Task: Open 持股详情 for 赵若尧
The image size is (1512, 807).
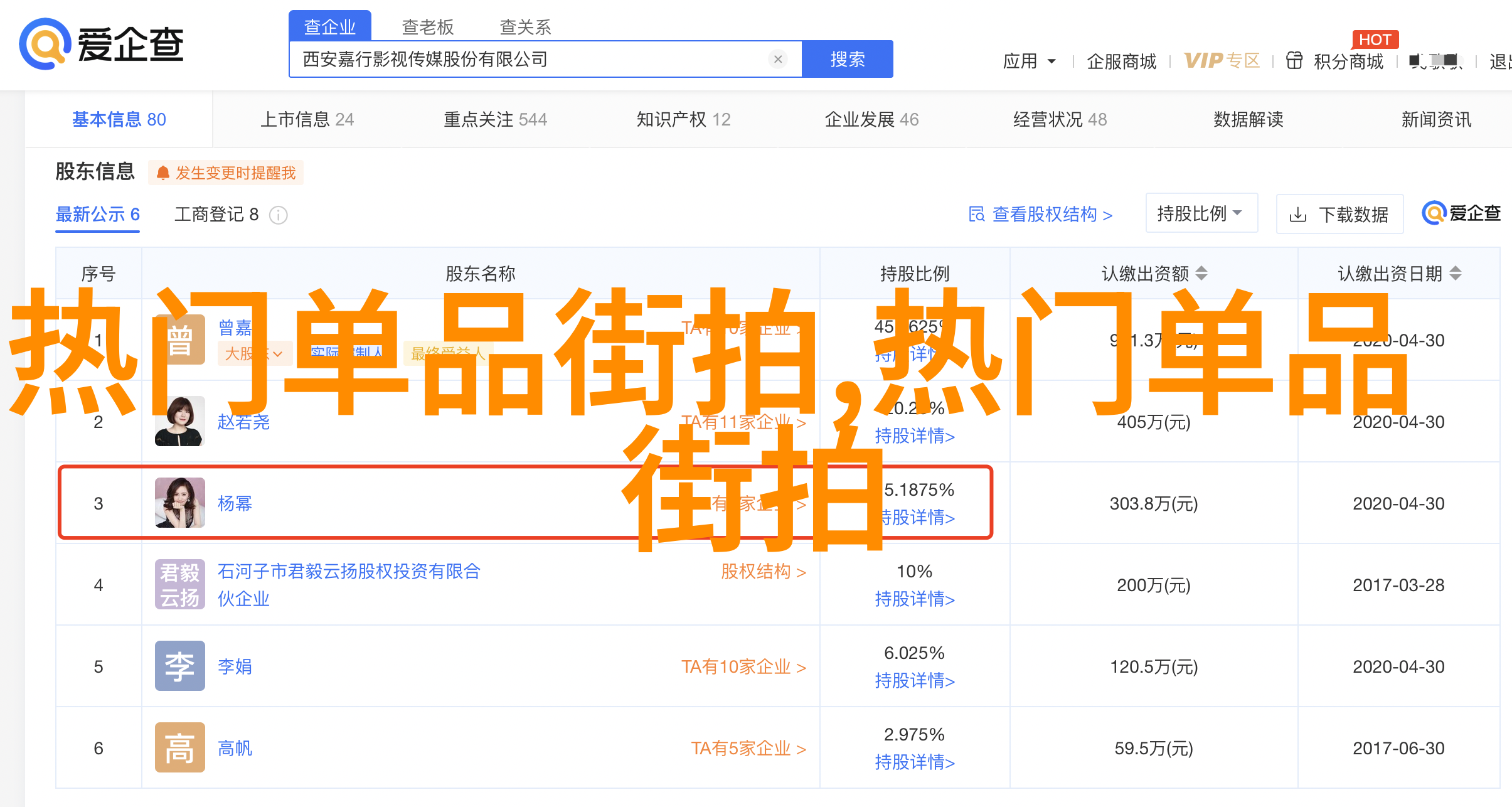Action: pyautogui.click(x=915, y=436)
